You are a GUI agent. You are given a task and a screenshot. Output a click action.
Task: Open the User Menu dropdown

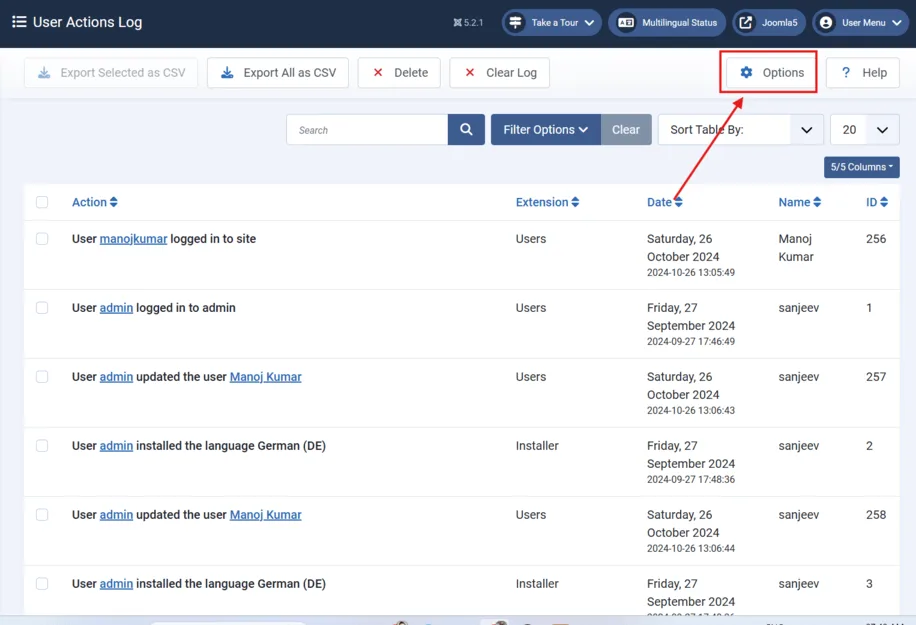(861, 23)
